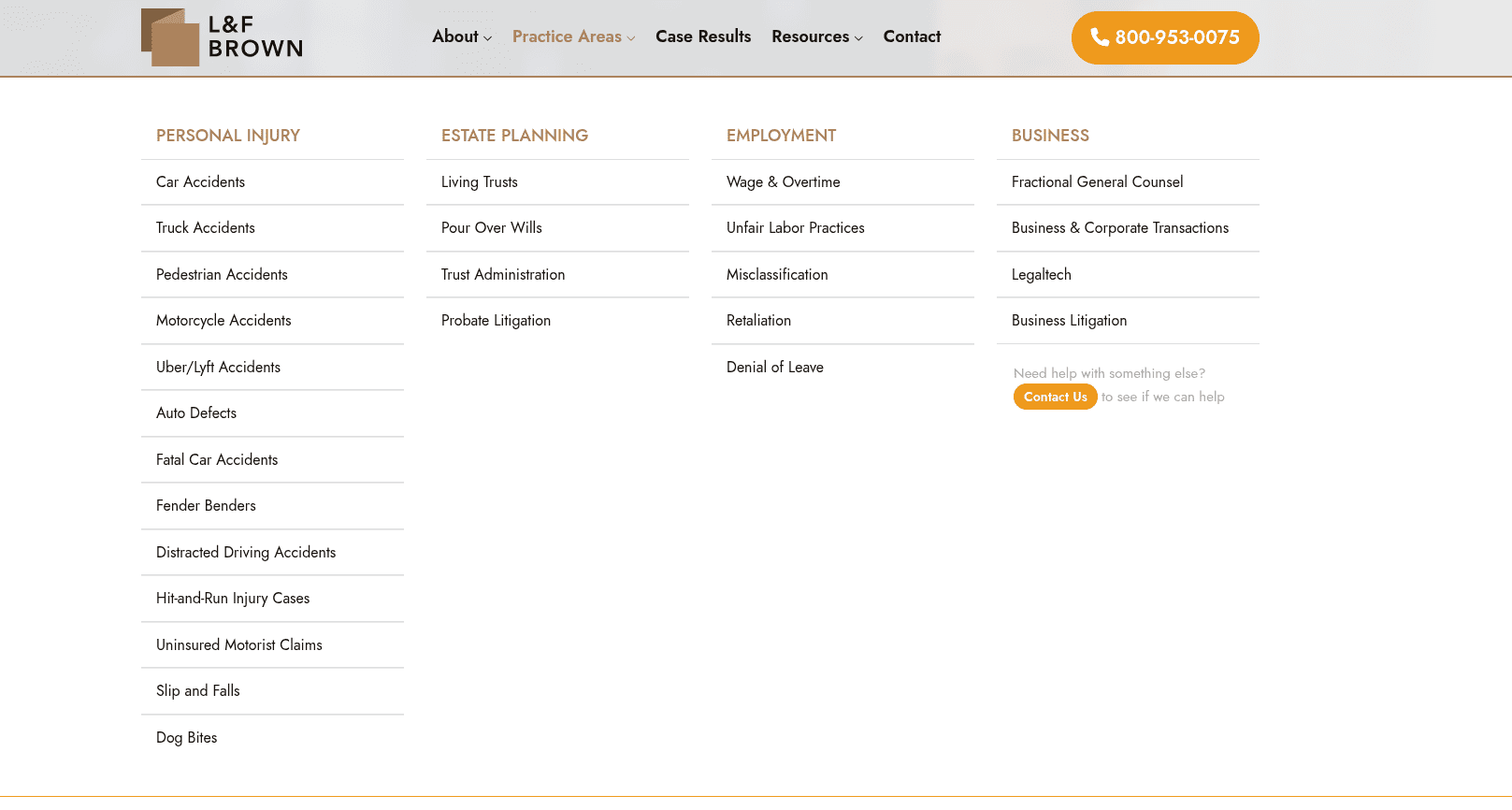Open Fatal Car Accidents page

click(x=272, y=460)
